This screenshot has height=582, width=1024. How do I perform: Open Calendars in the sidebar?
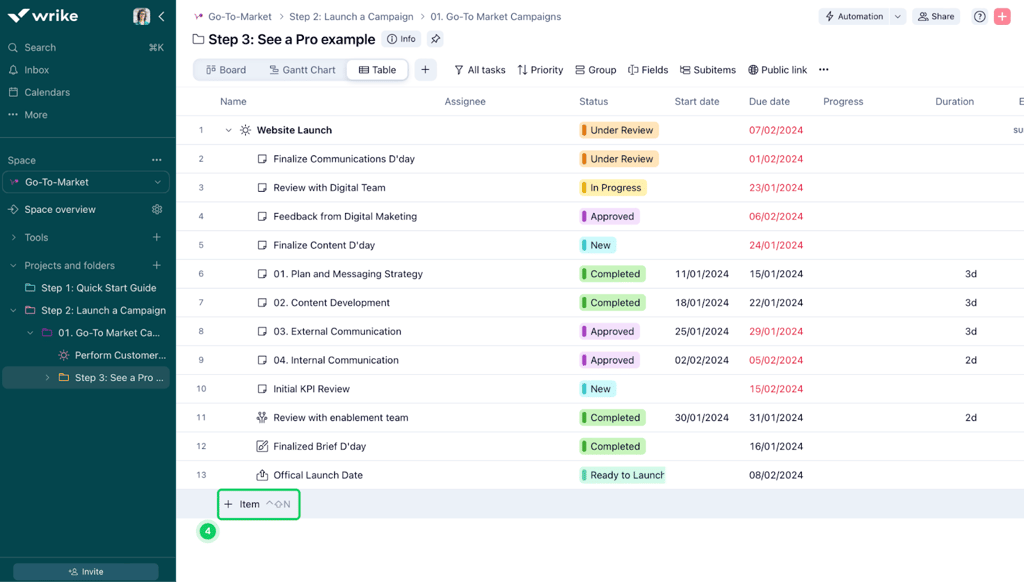(46, 91)
